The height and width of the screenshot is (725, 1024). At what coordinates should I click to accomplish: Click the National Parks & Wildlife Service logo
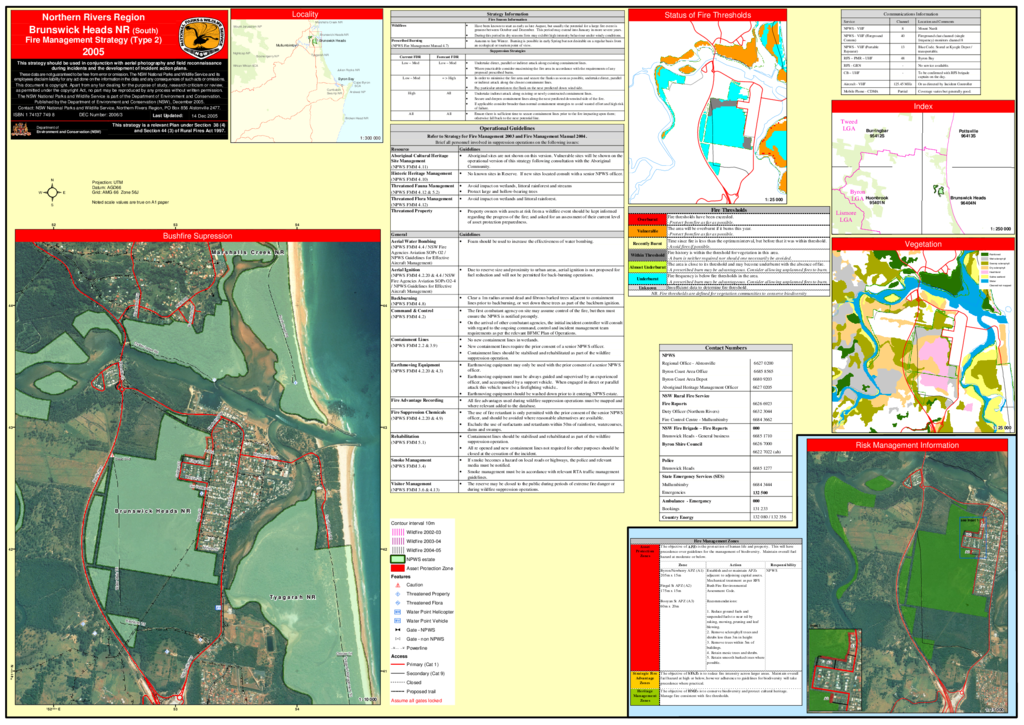202,37
